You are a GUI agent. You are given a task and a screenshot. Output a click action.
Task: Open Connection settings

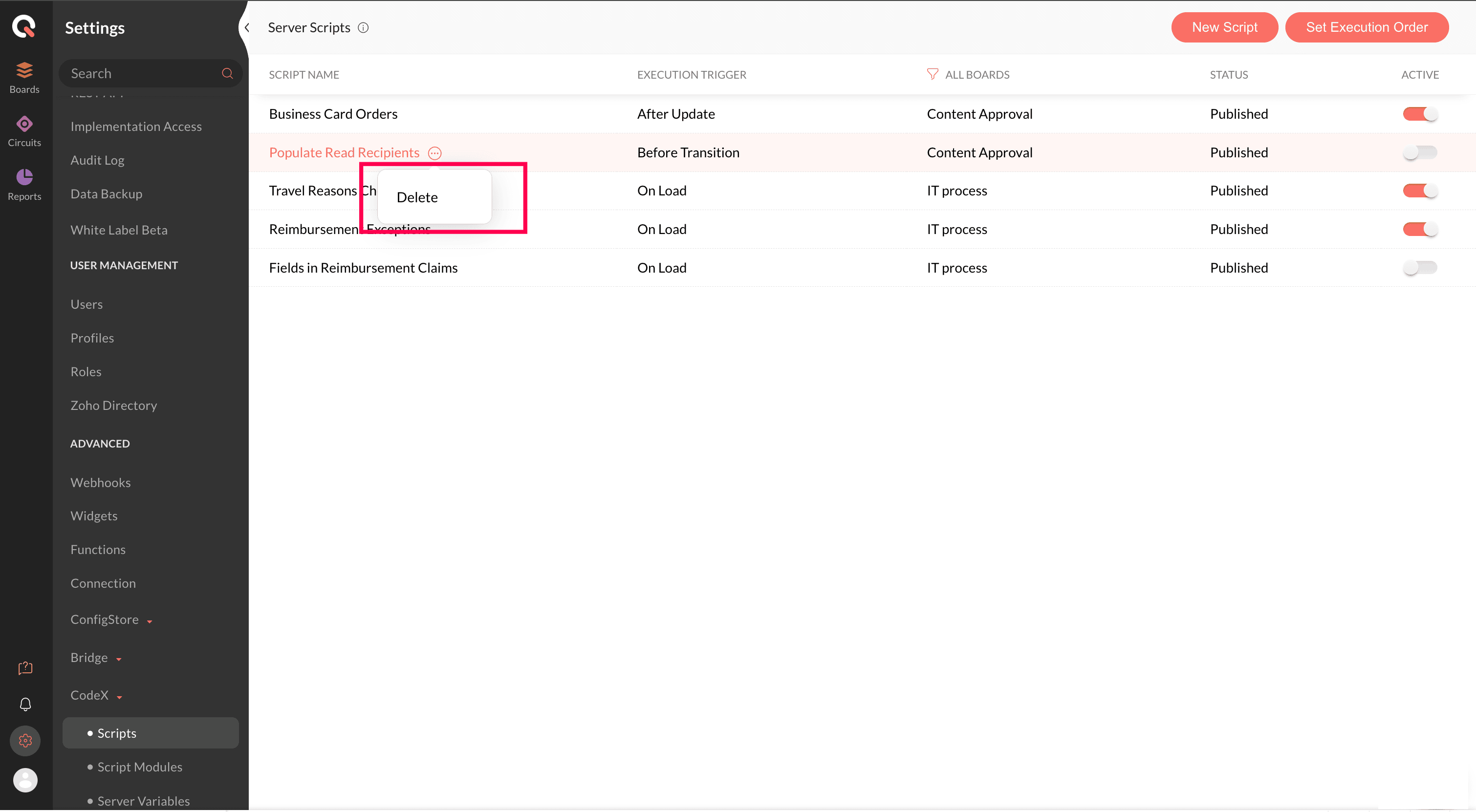103,583
